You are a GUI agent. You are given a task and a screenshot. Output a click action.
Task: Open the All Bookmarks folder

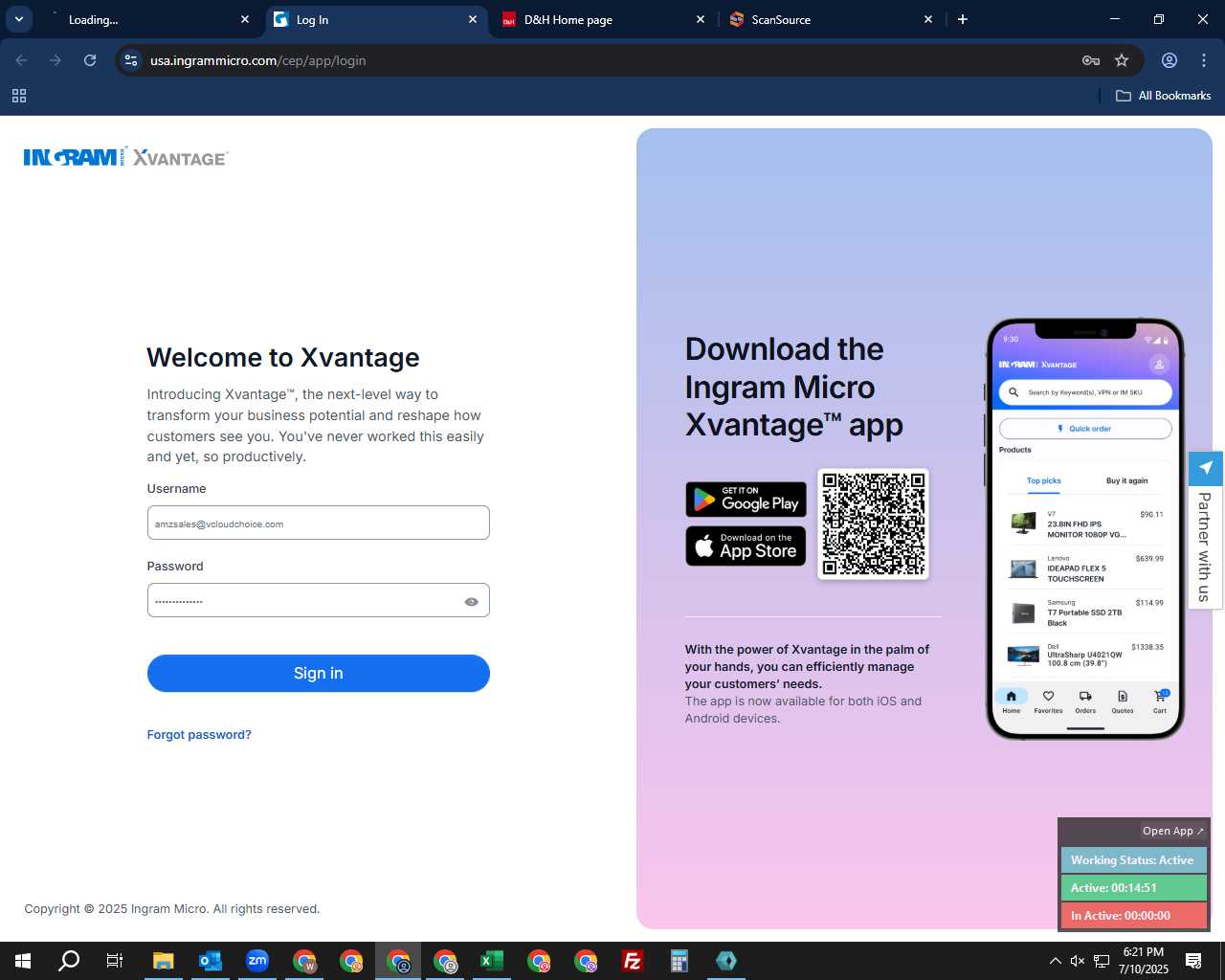1164,96
